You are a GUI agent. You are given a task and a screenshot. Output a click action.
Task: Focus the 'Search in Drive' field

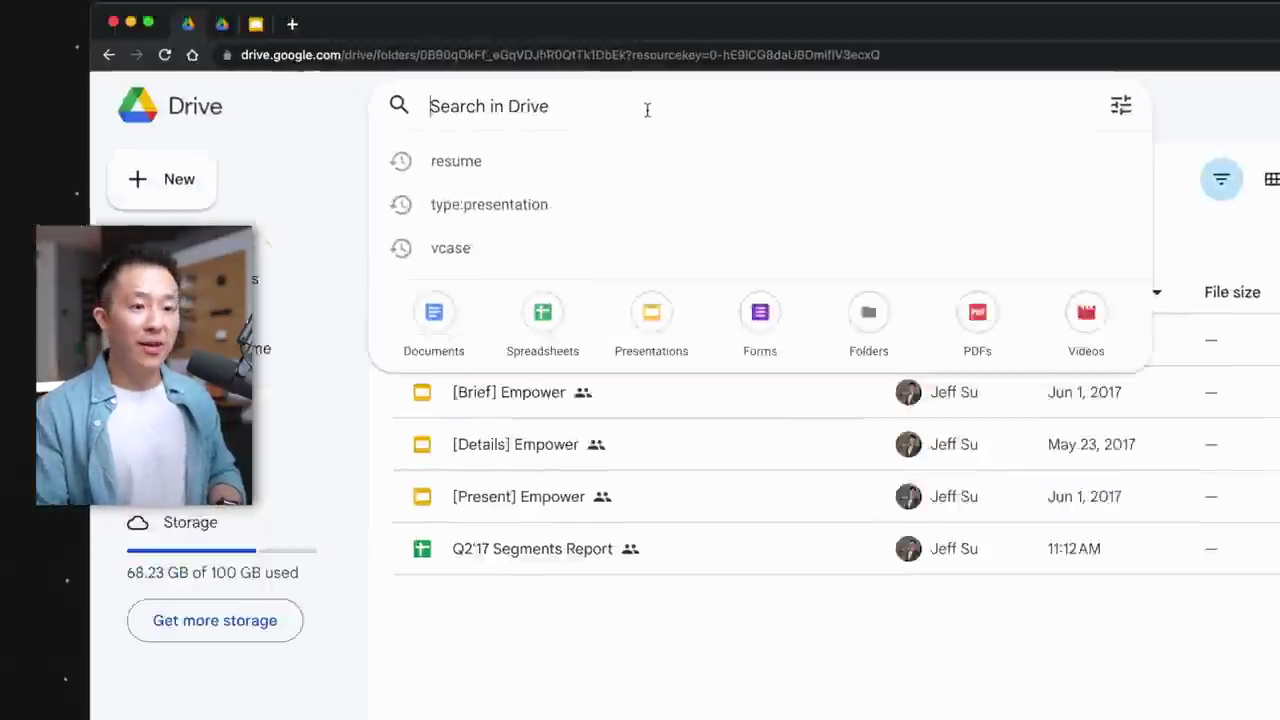click(760, 106)
